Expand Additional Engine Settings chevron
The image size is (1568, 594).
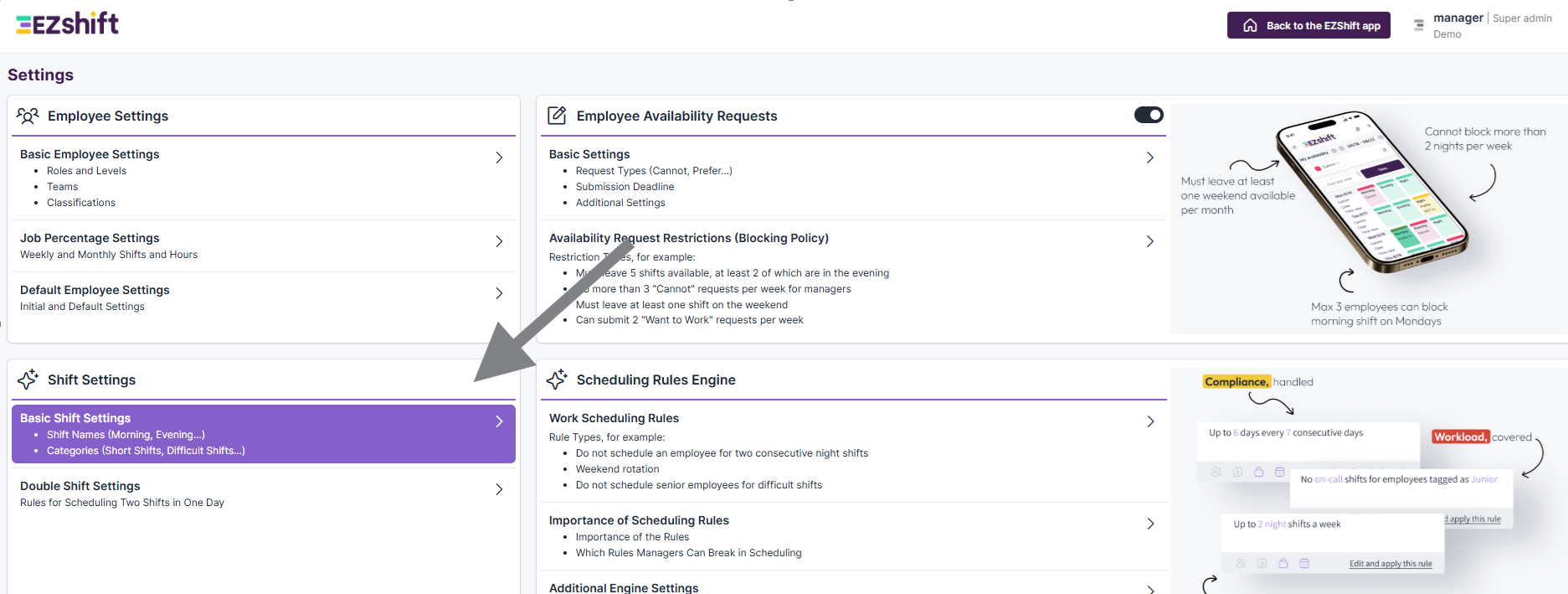[1150, 589]
